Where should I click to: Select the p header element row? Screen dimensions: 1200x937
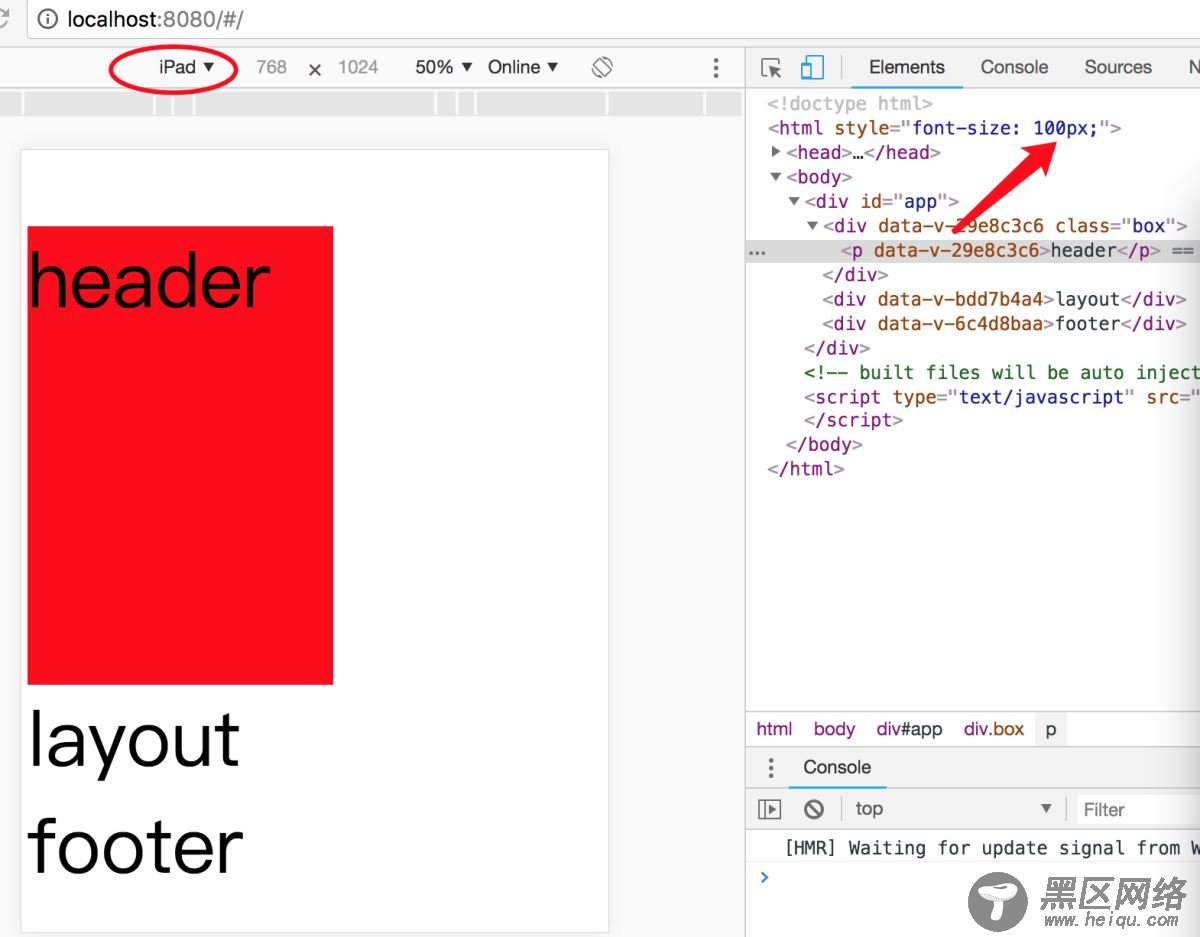click(x=973, y=251)
